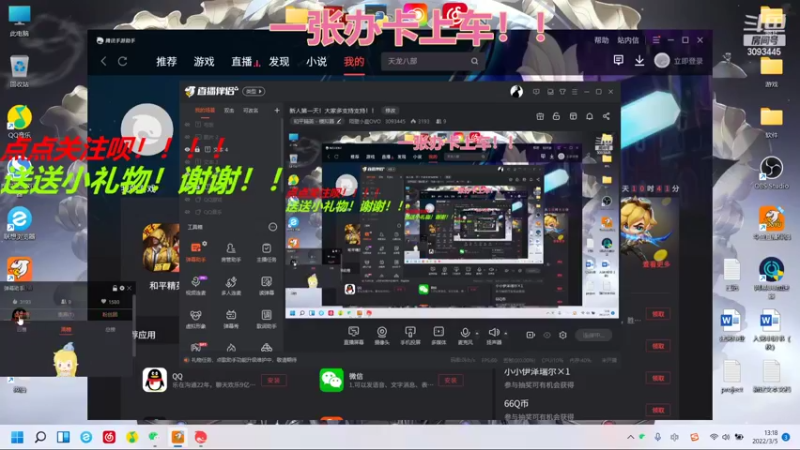Add 手机投屏 phone casting source

[x=410, y=335]
